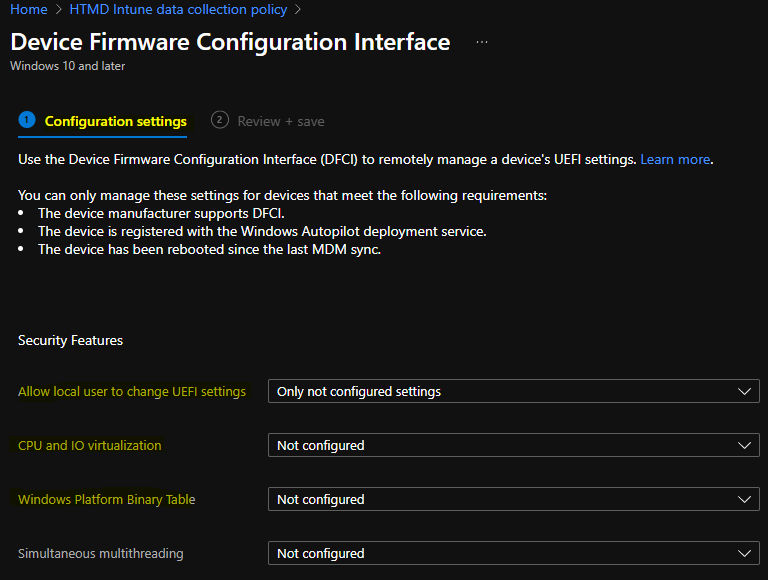This screenshot has height=580, width=768.
Task: Open Windows Platform Binary Table dropdown
Action: pyautogui.click(x=514, y=499)
